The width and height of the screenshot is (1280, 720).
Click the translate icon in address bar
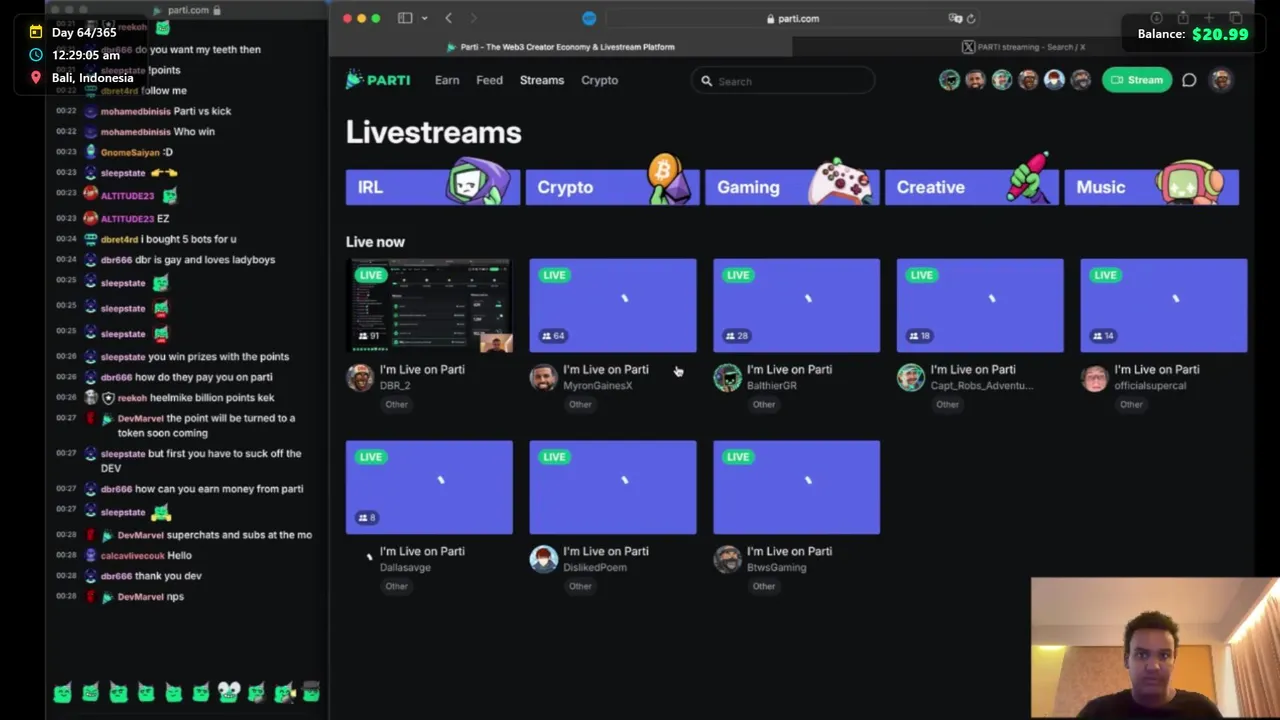(954, 18)
